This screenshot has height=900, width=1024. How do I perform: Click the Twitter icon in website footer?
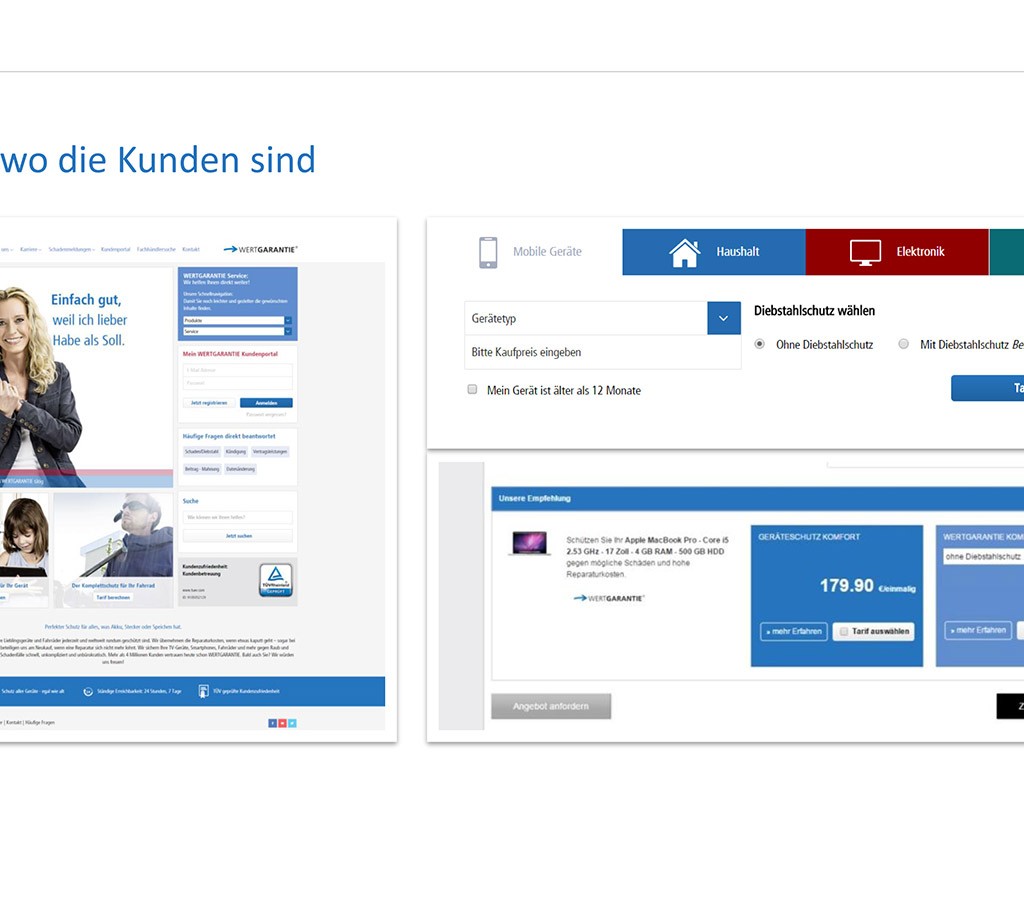[293, 723]
